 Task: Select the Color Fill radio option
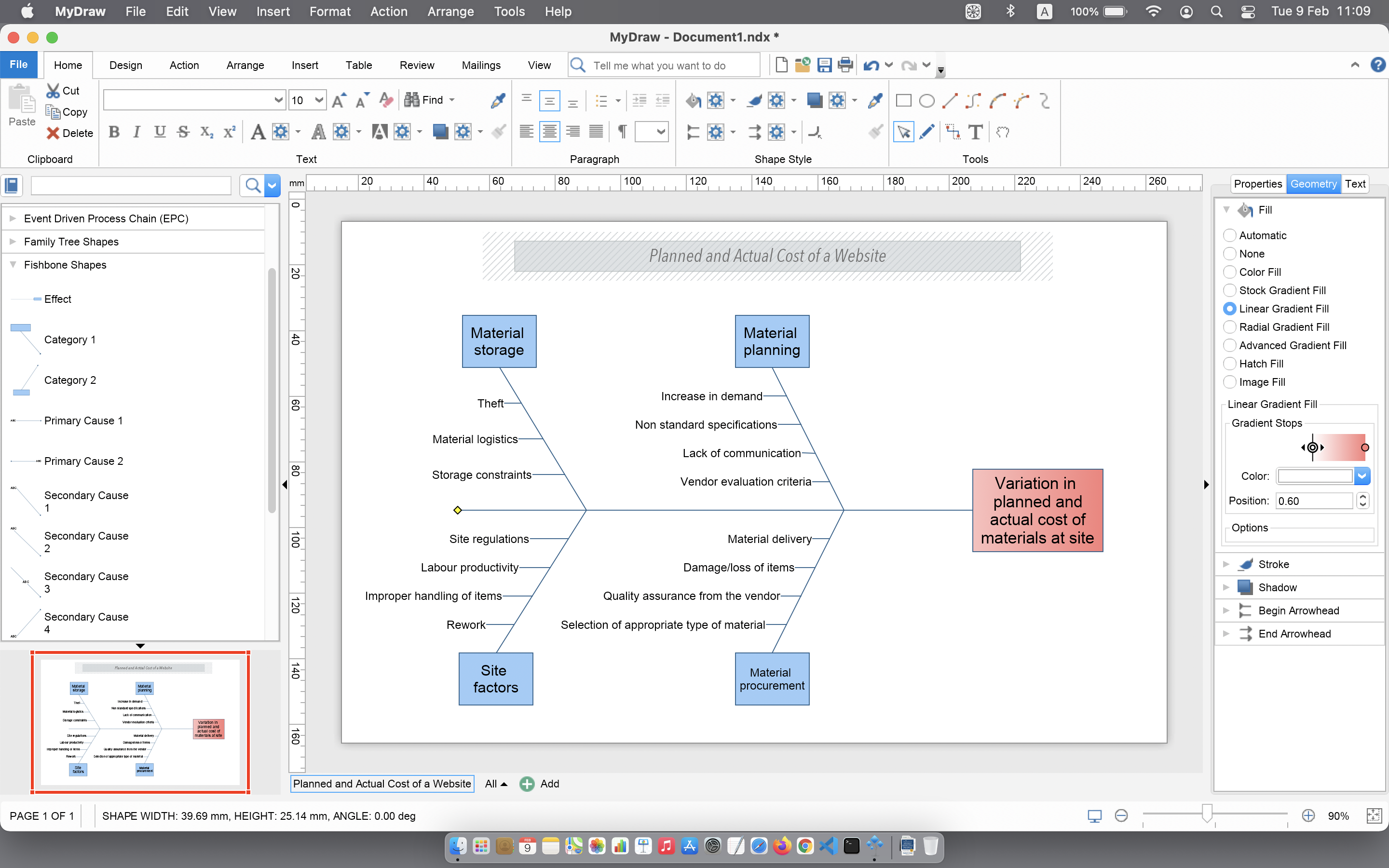pos(1229,272)
